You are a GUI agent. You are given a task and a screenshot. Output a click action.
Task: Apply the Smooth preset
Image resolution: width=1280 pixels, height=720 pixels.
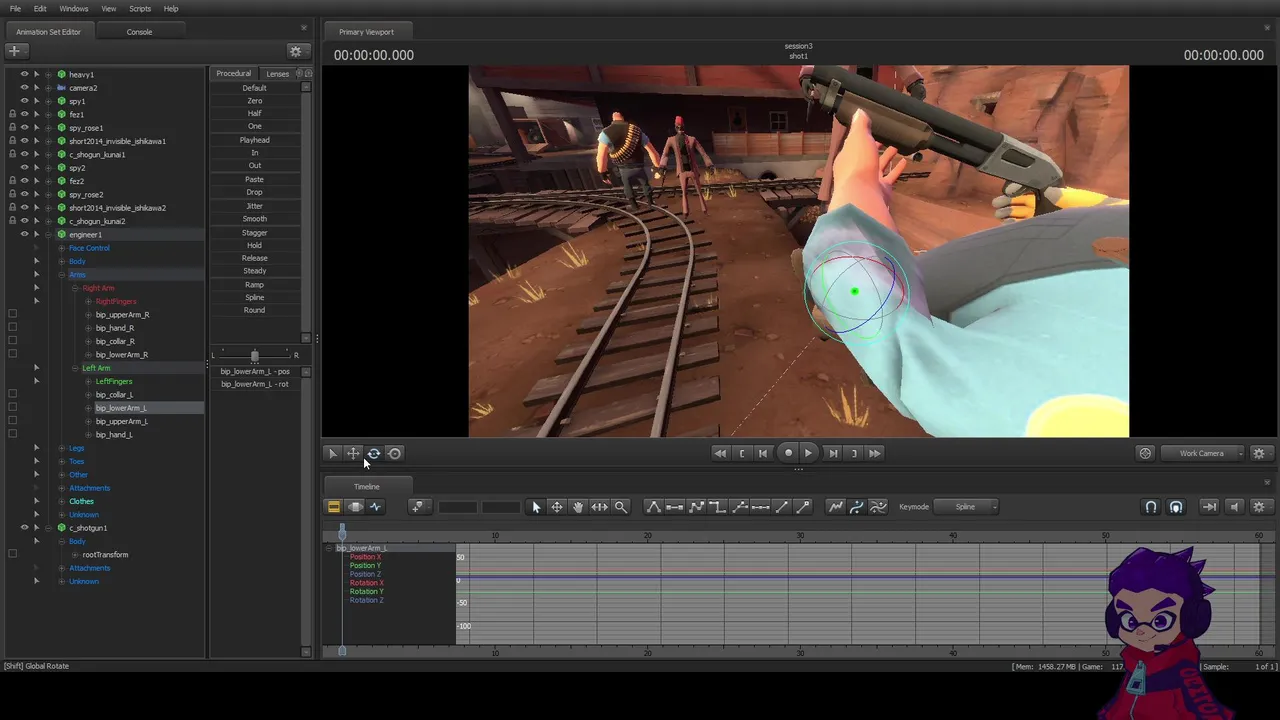pos(255,219)
